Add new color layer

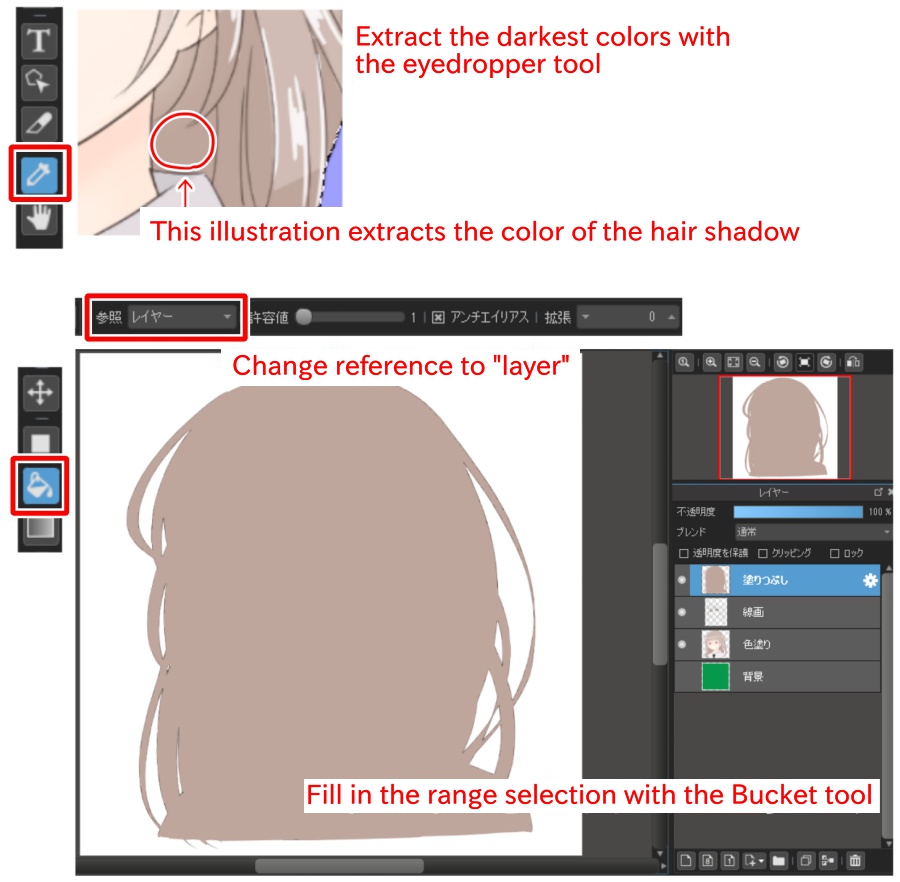tap(686, 860)
